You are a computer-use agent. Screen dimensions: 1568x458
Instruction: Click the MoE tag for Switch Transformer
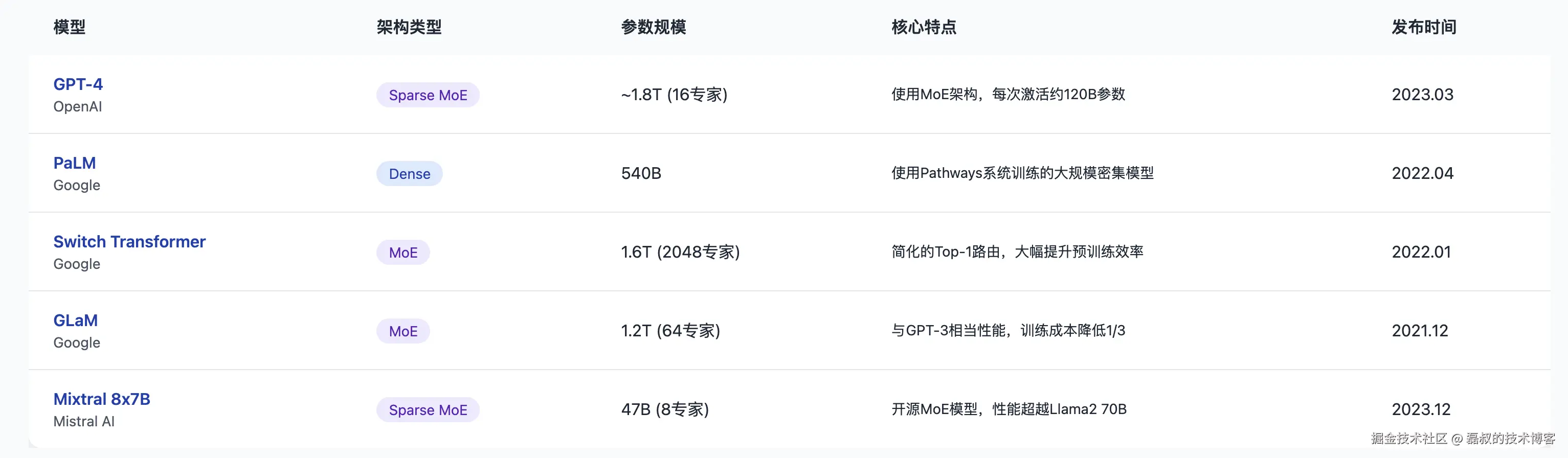coord(403,253)
